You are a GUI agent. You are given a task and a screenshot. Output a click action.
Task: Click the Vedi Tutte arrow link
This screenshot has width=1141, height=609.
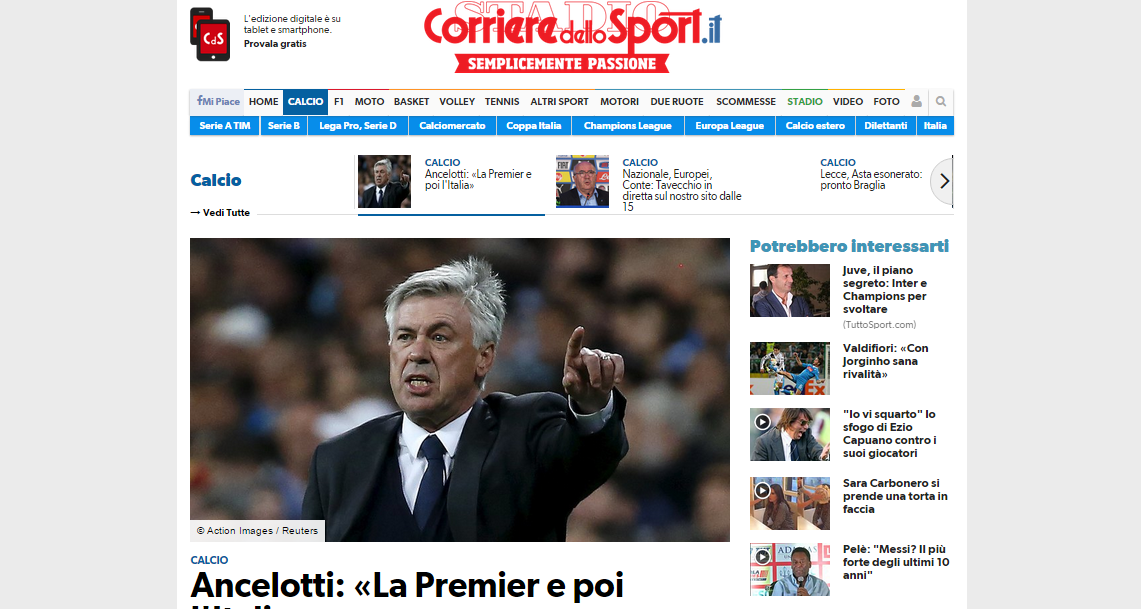tap(220, 212)
